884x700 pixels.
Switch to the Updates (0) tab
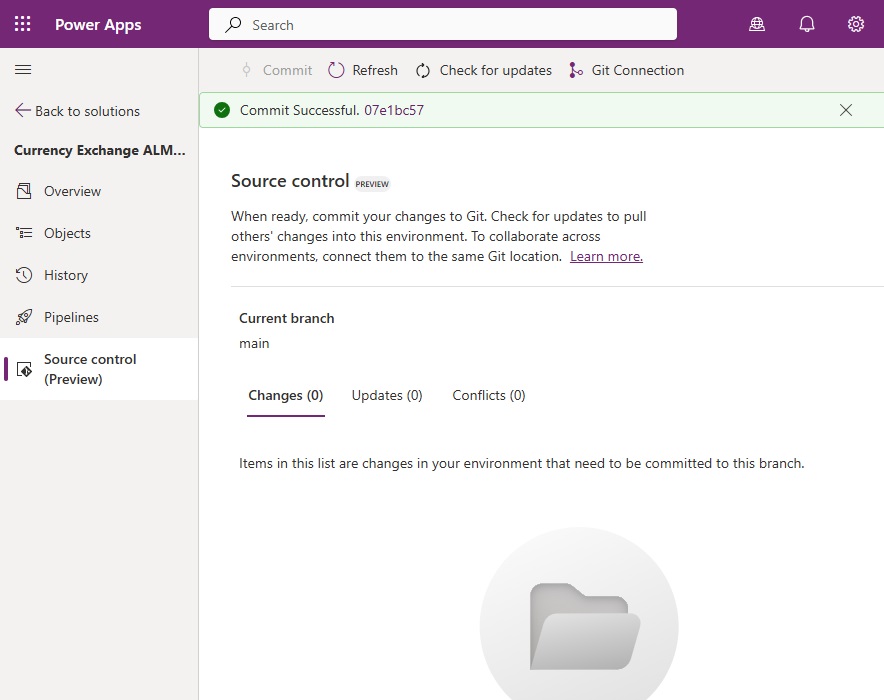coord(387,396)
